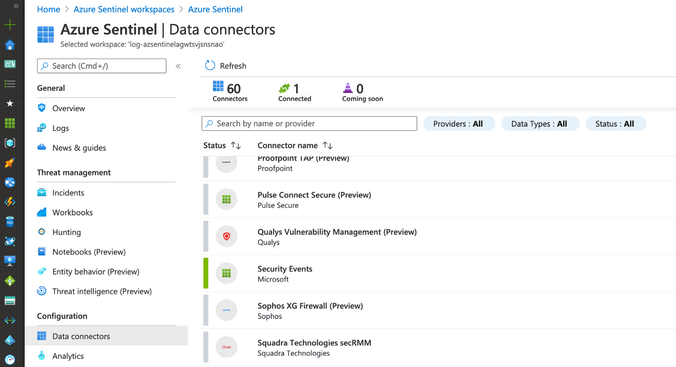This screenshot has width=676, height=367.
Task: Sort by the Connector name column header
Action: (295, 145)
